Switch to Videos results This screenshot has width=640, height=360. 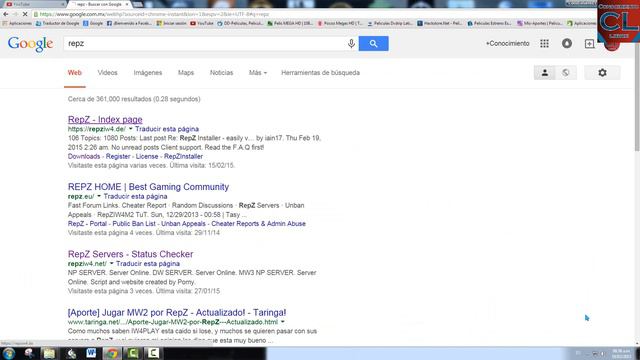tap(107, 73)
